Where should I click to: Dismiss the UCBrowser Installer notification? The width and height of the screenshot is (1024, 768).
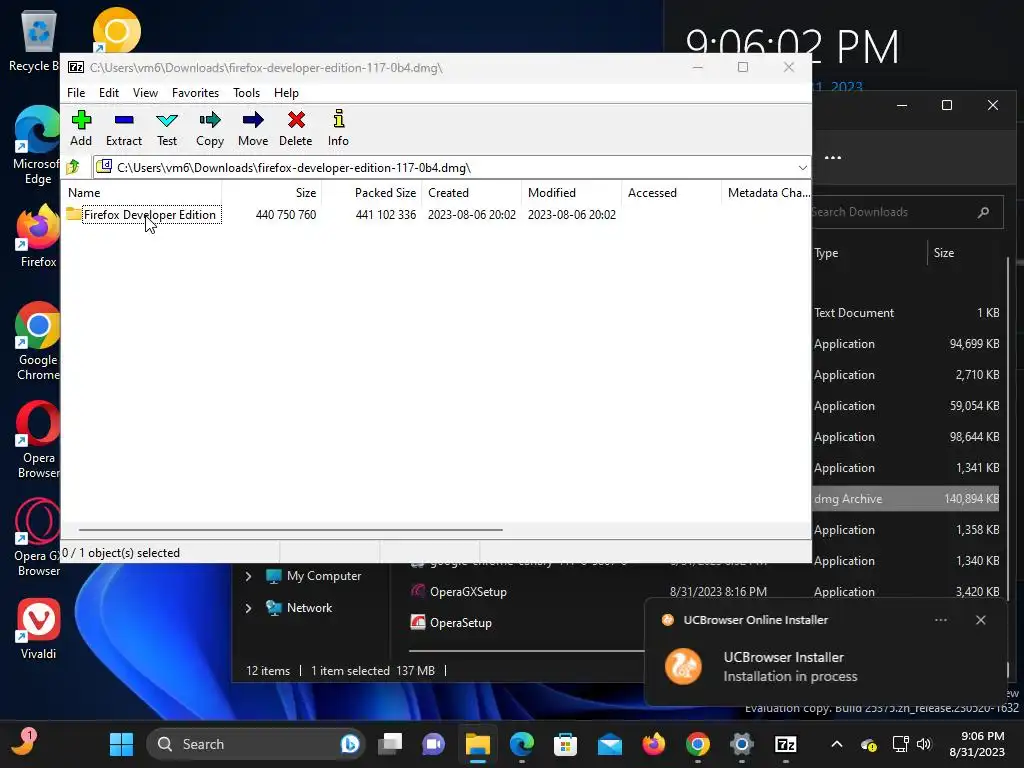point(980,620)
